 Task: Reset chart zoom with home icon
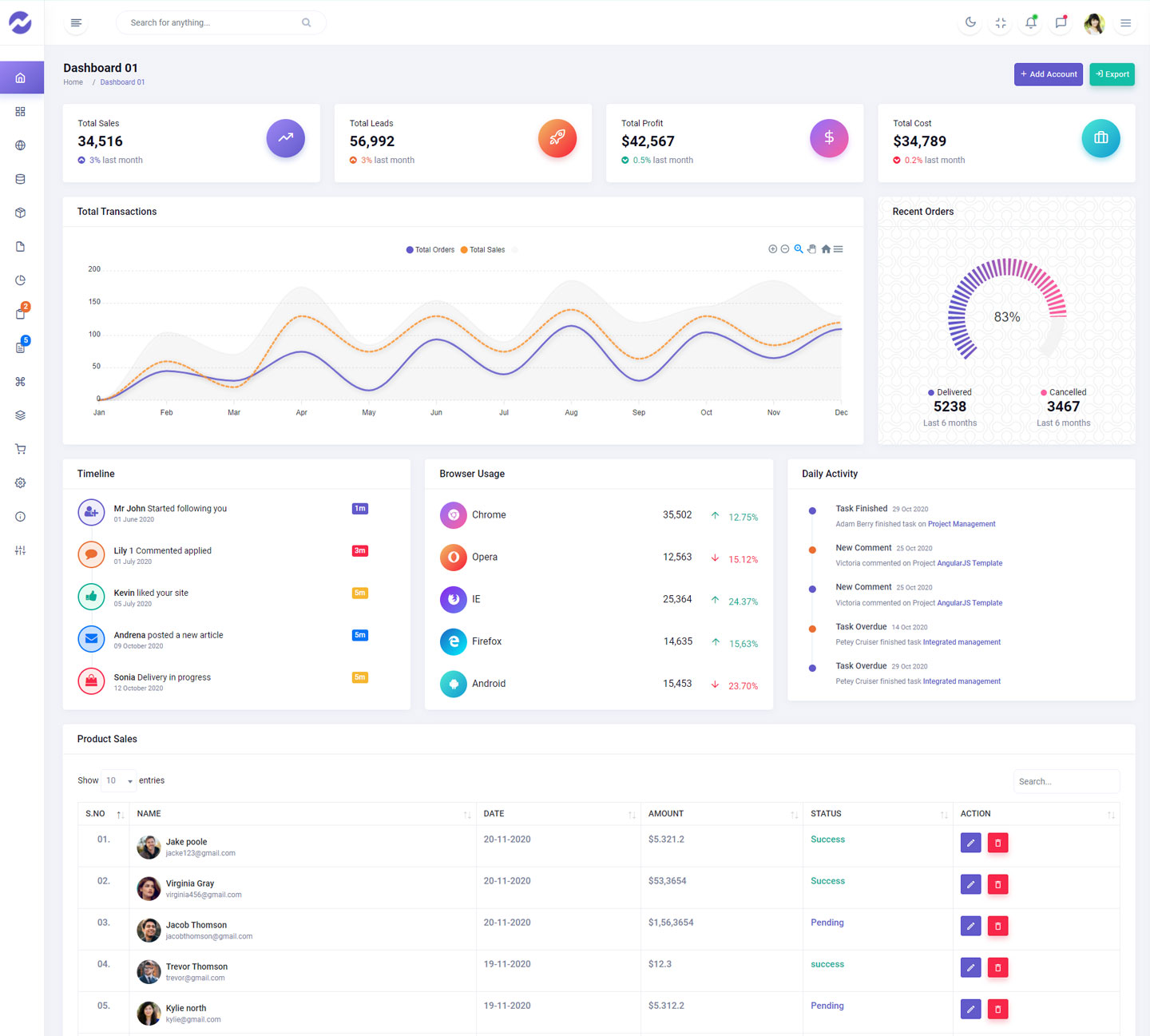tap(826, 249)
